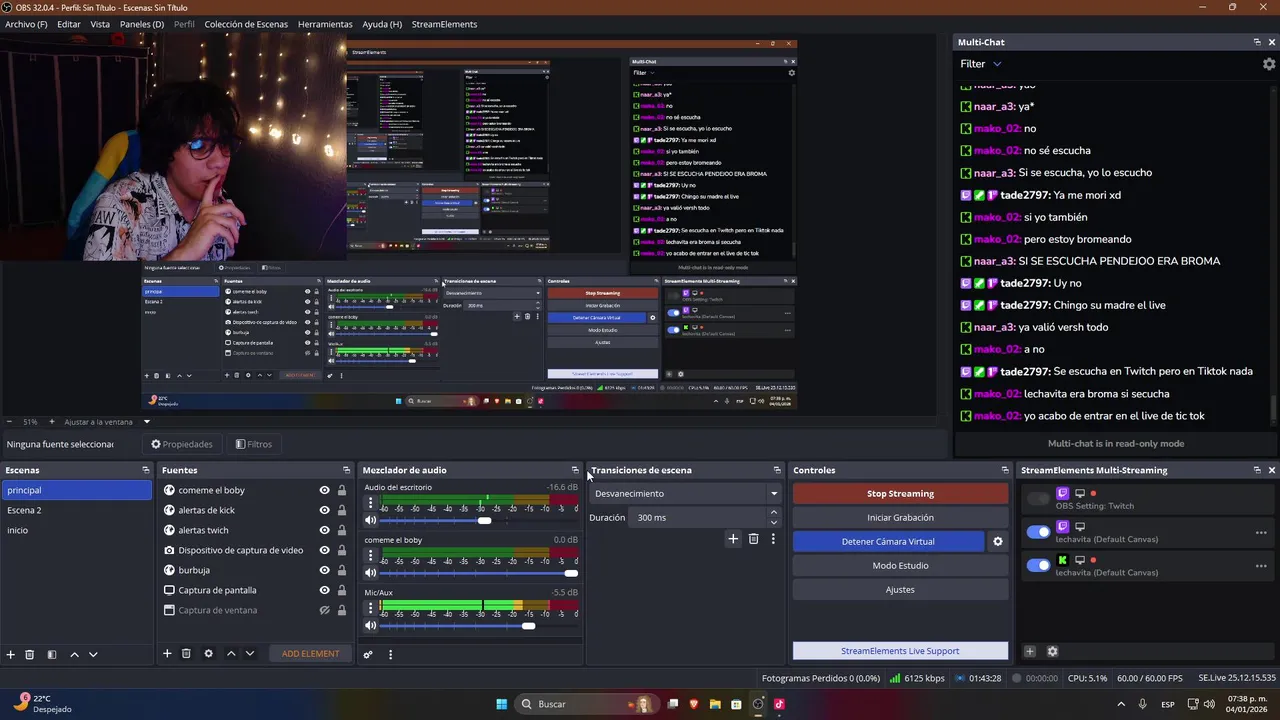Undock the Escenas panel
The image size is (1280, 720).
[146, 470]
